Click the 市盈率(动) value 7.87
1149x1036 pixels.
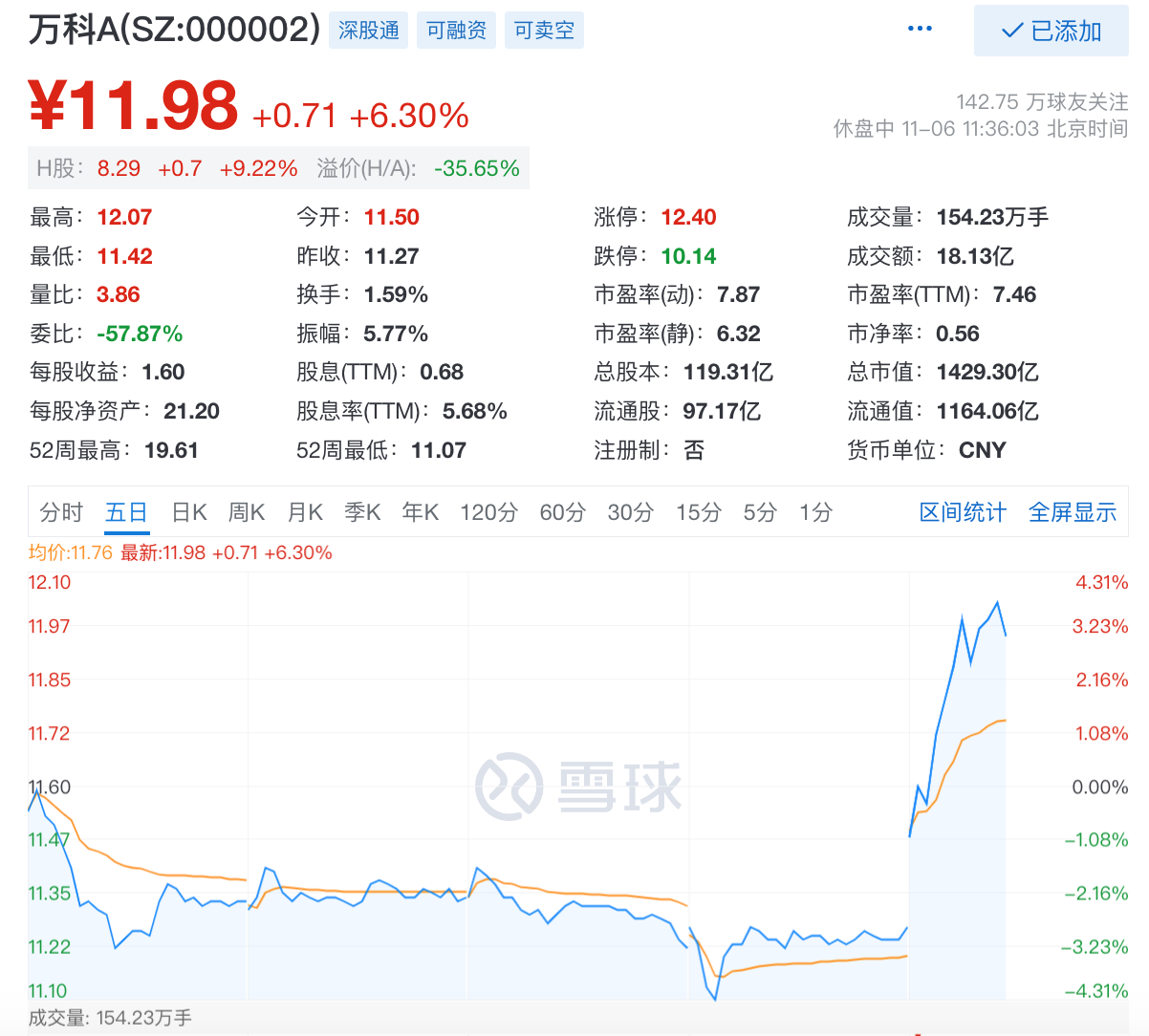tap(738, 294)
